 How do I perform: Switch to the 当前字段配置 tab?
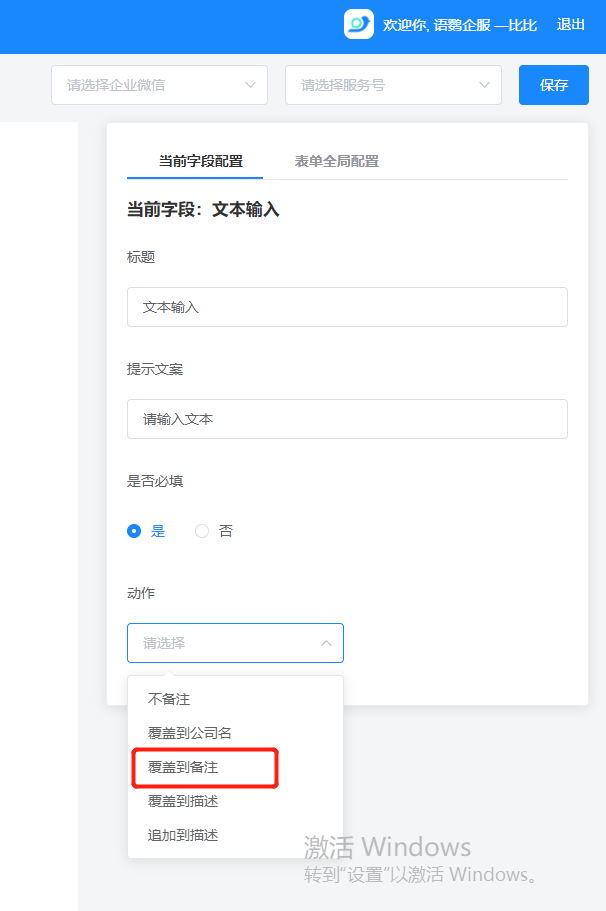point(200,161)
